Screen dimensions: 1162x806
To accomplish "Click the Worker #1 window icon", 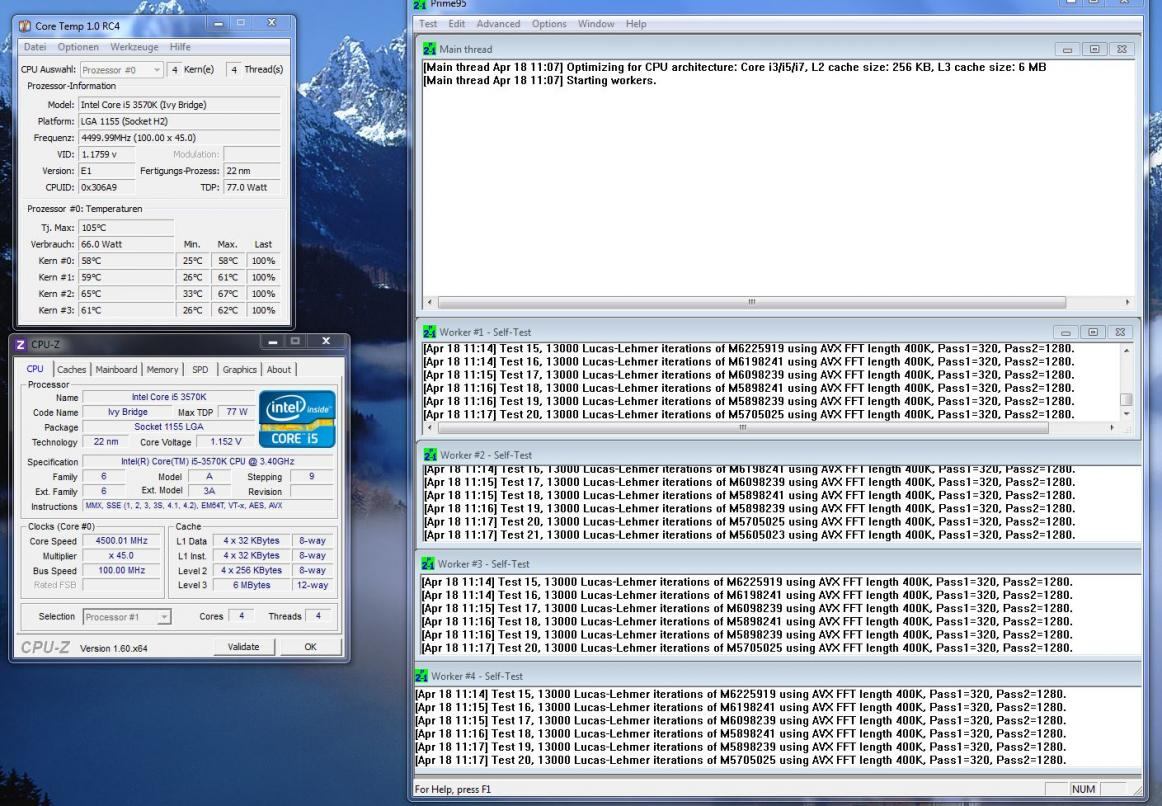I will coord(429,332).
